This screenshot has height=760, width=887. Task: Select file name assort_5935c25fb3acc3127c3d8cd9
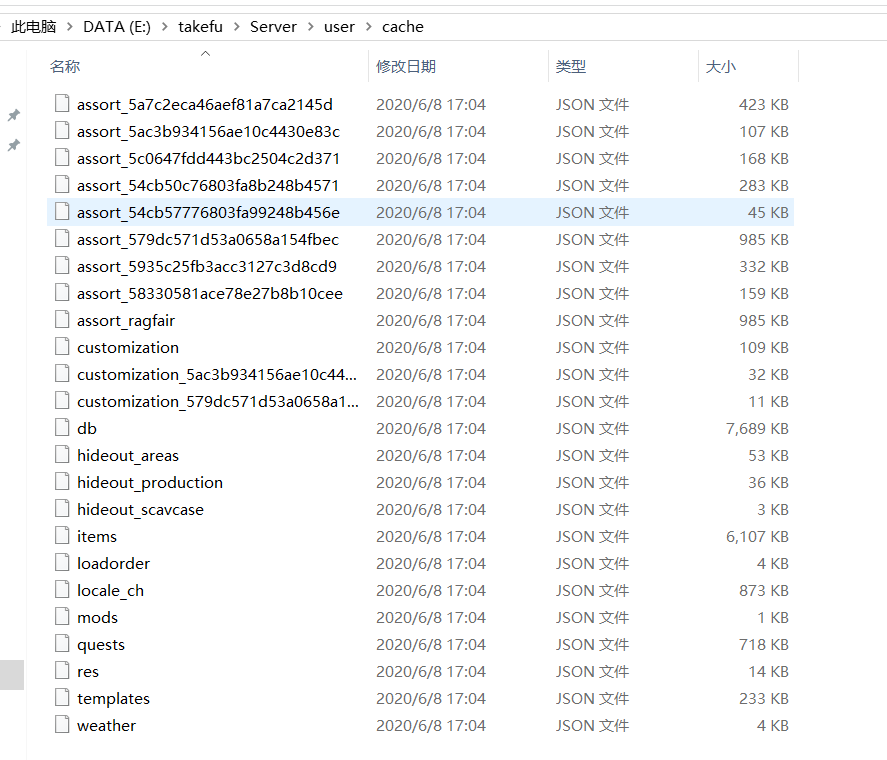click(207, 267)
